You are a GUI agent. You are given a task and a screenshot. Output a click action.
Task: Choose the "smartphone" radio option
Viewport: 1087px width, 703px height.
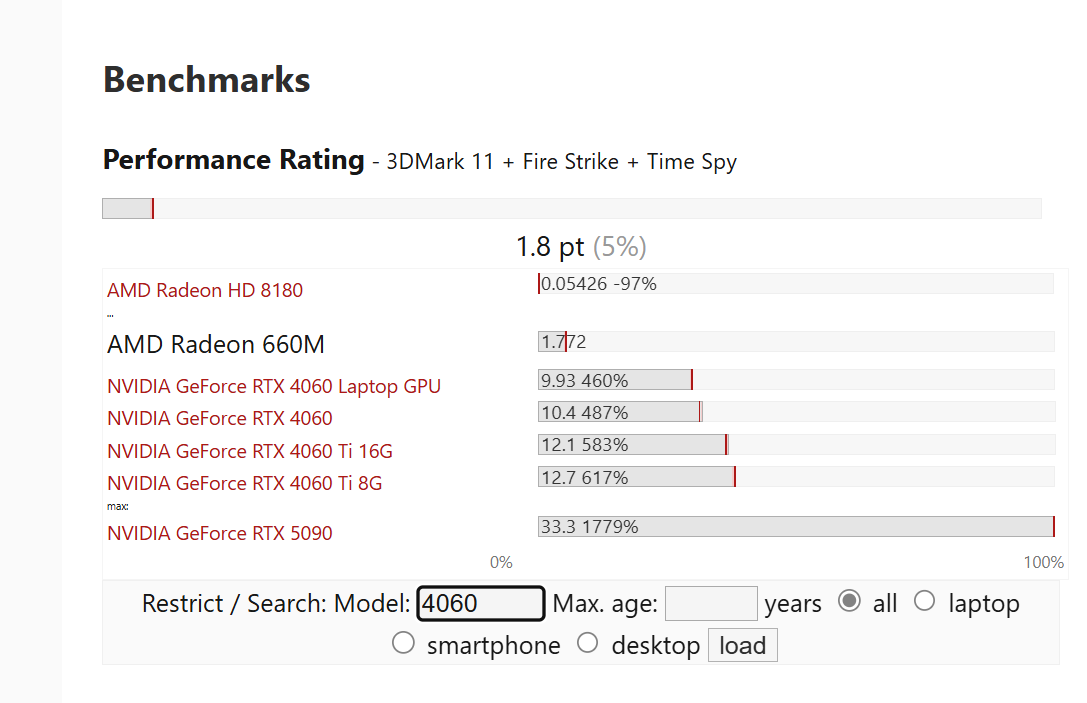(403, 643)
